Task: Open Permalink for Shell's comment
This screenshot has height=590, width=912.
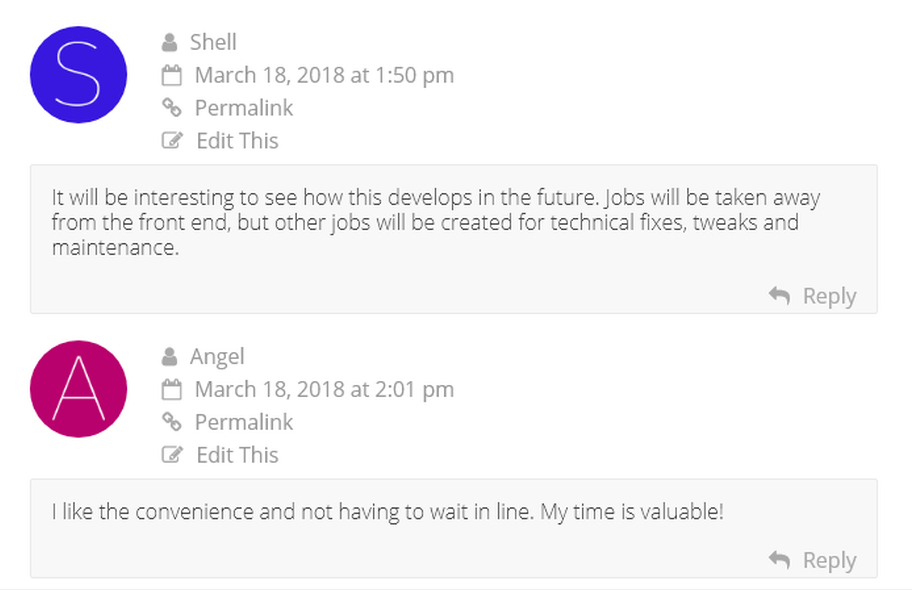Action: coord(244,108)
